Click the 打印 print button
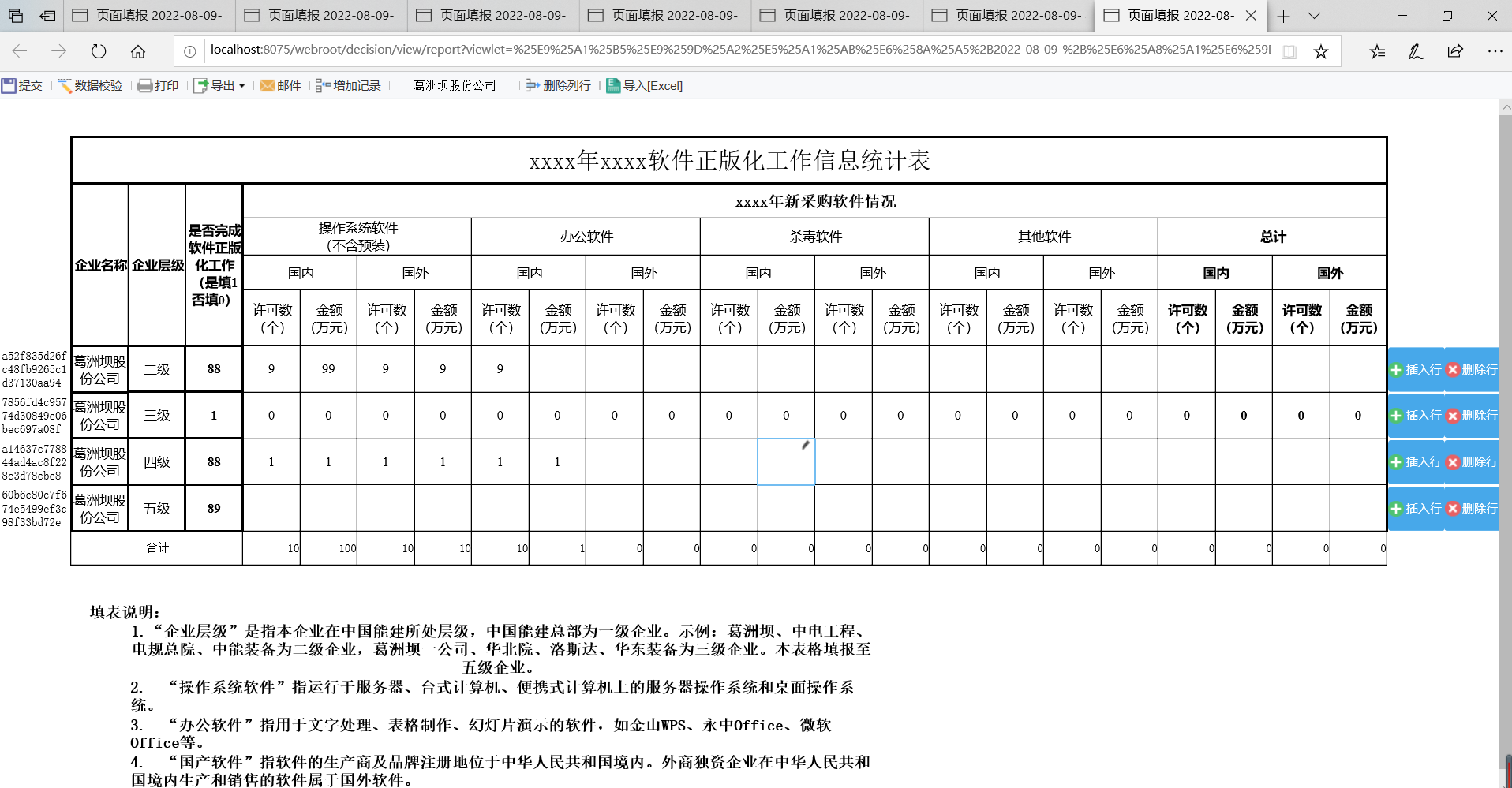 pos(159,85)
